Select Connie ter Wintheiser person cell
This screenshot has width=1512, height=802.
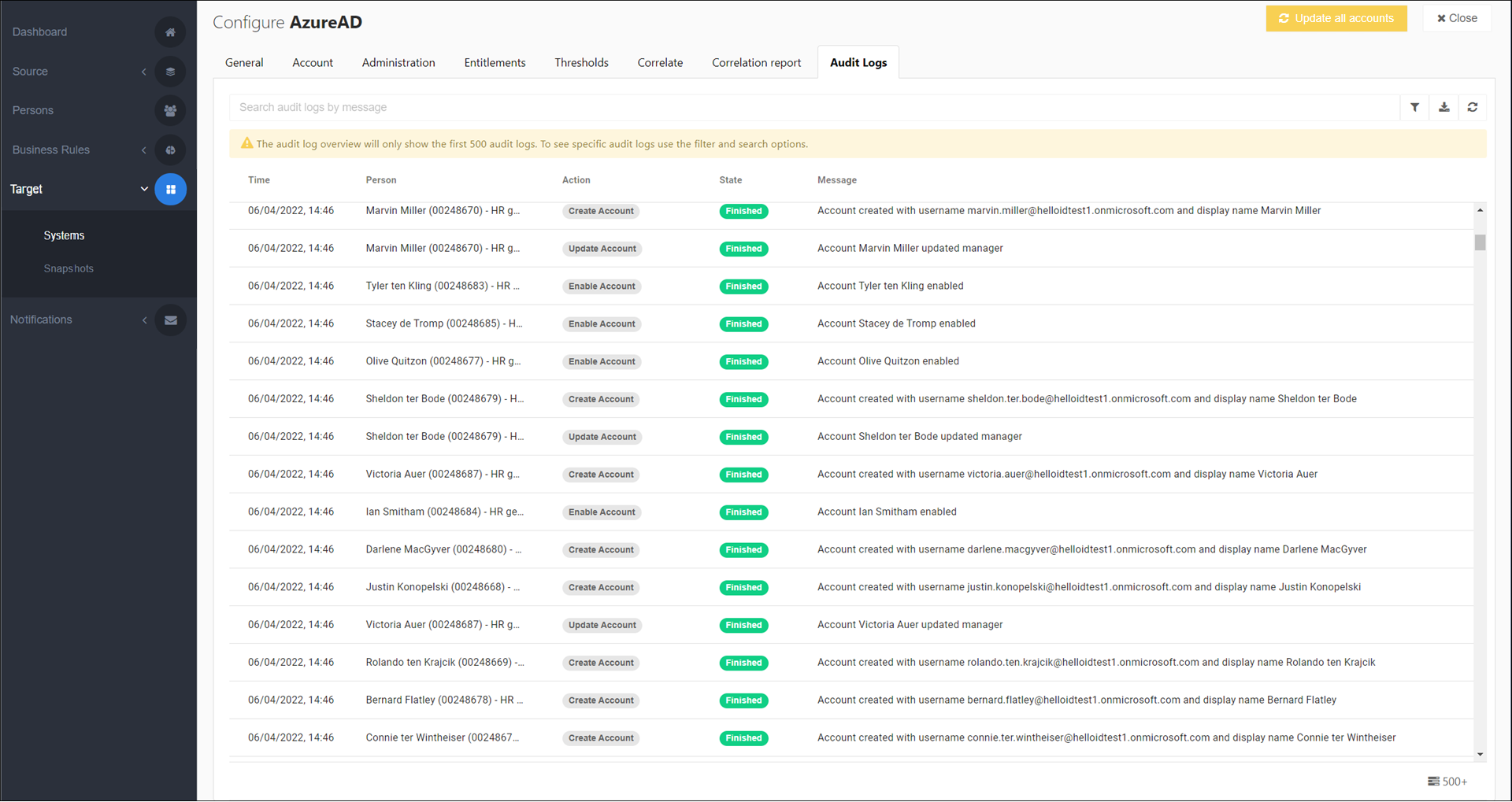pyautogui.click(x=443, y=738)
